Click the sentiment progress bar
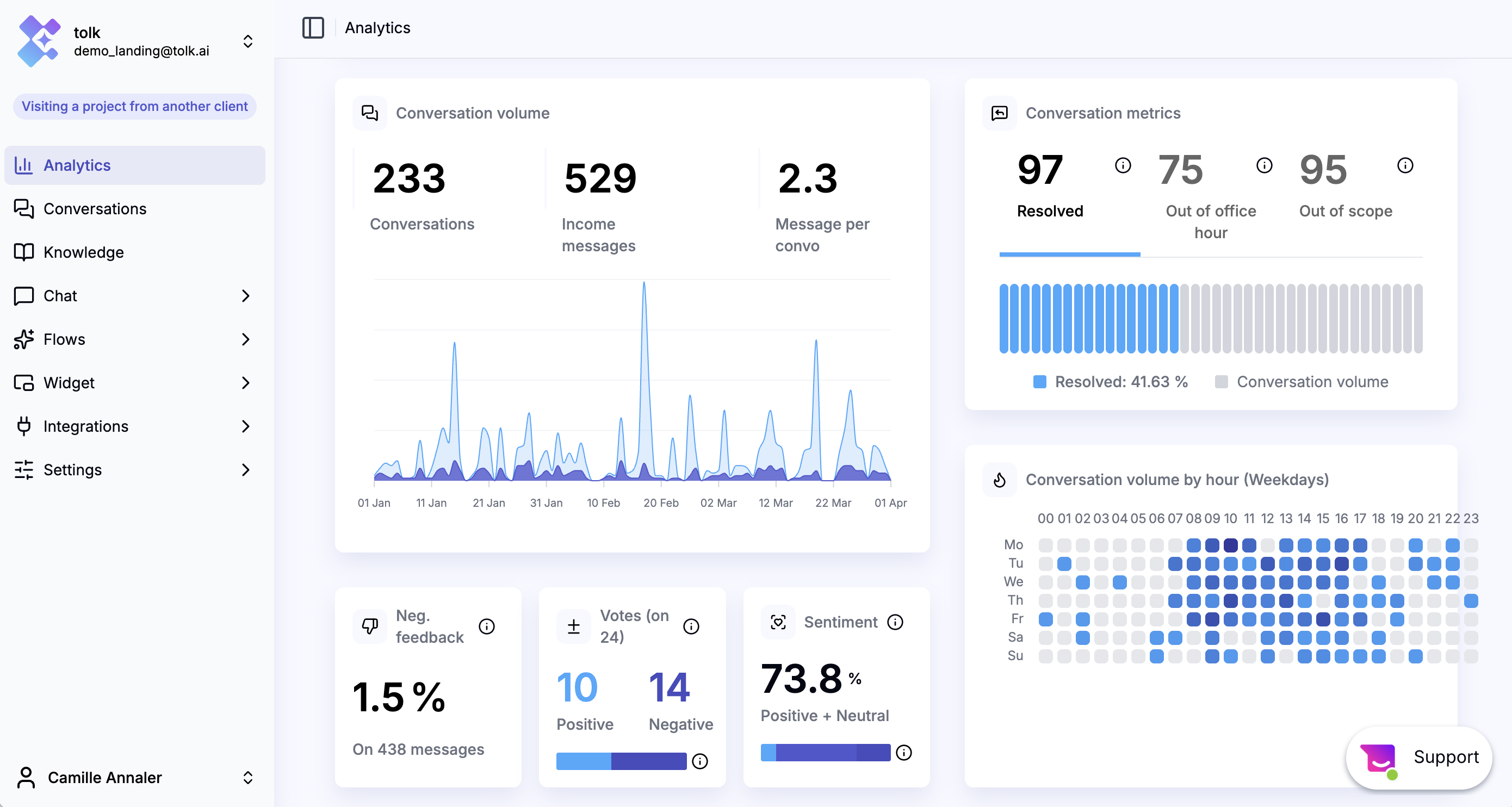The width and height of the screenshot is (1512, 807). pos(825,753)
